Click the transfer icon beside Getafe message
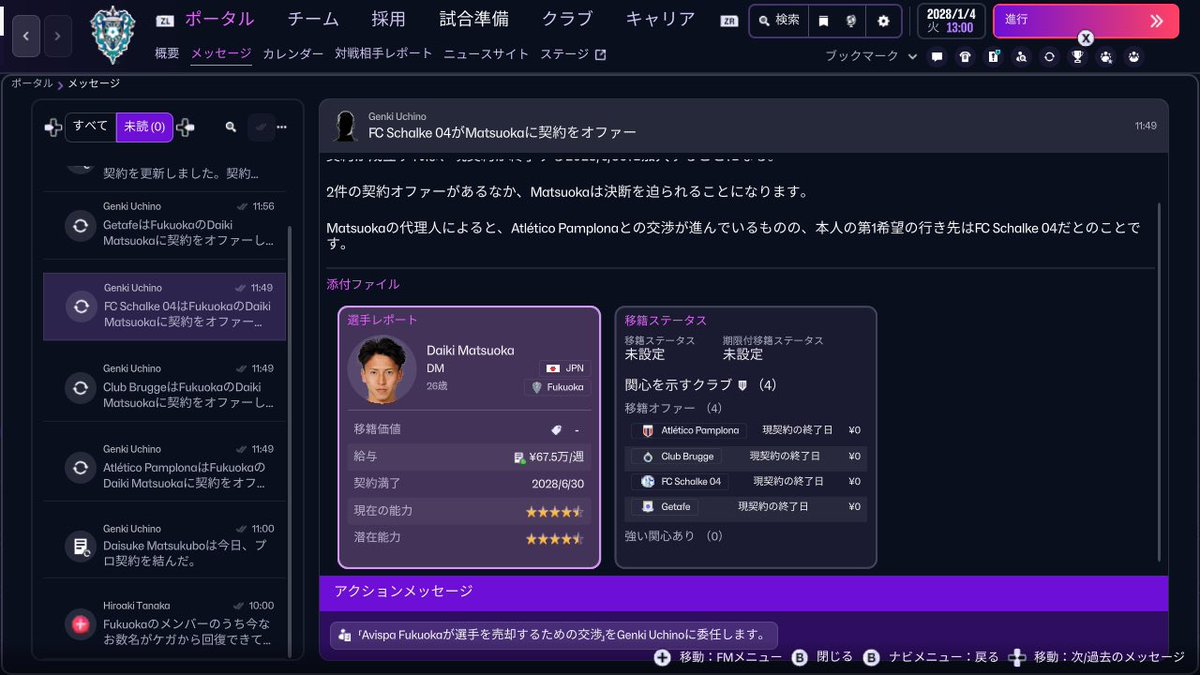The height and width of the screenshot is (675, 1200). tap(80, 226)
